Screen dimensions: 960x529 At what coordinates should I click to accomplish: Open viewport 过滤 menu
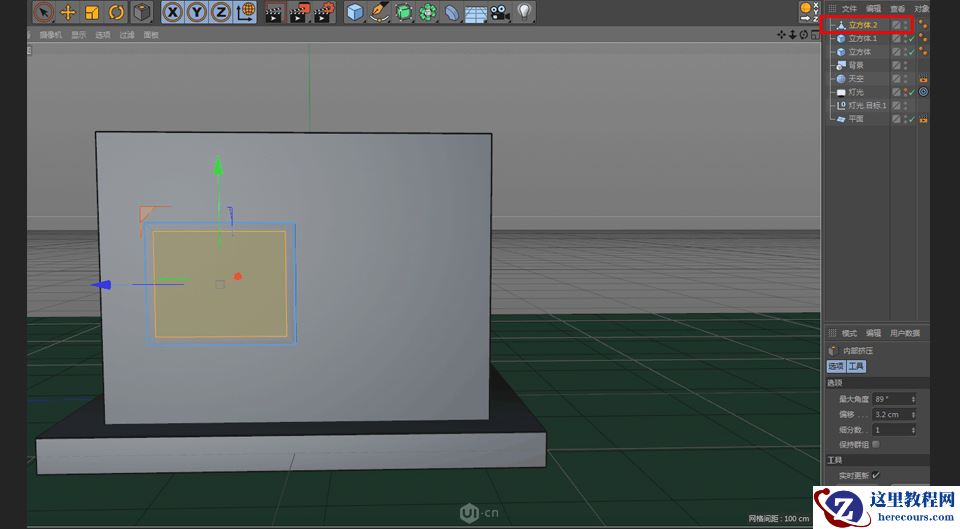pos(127,35)
